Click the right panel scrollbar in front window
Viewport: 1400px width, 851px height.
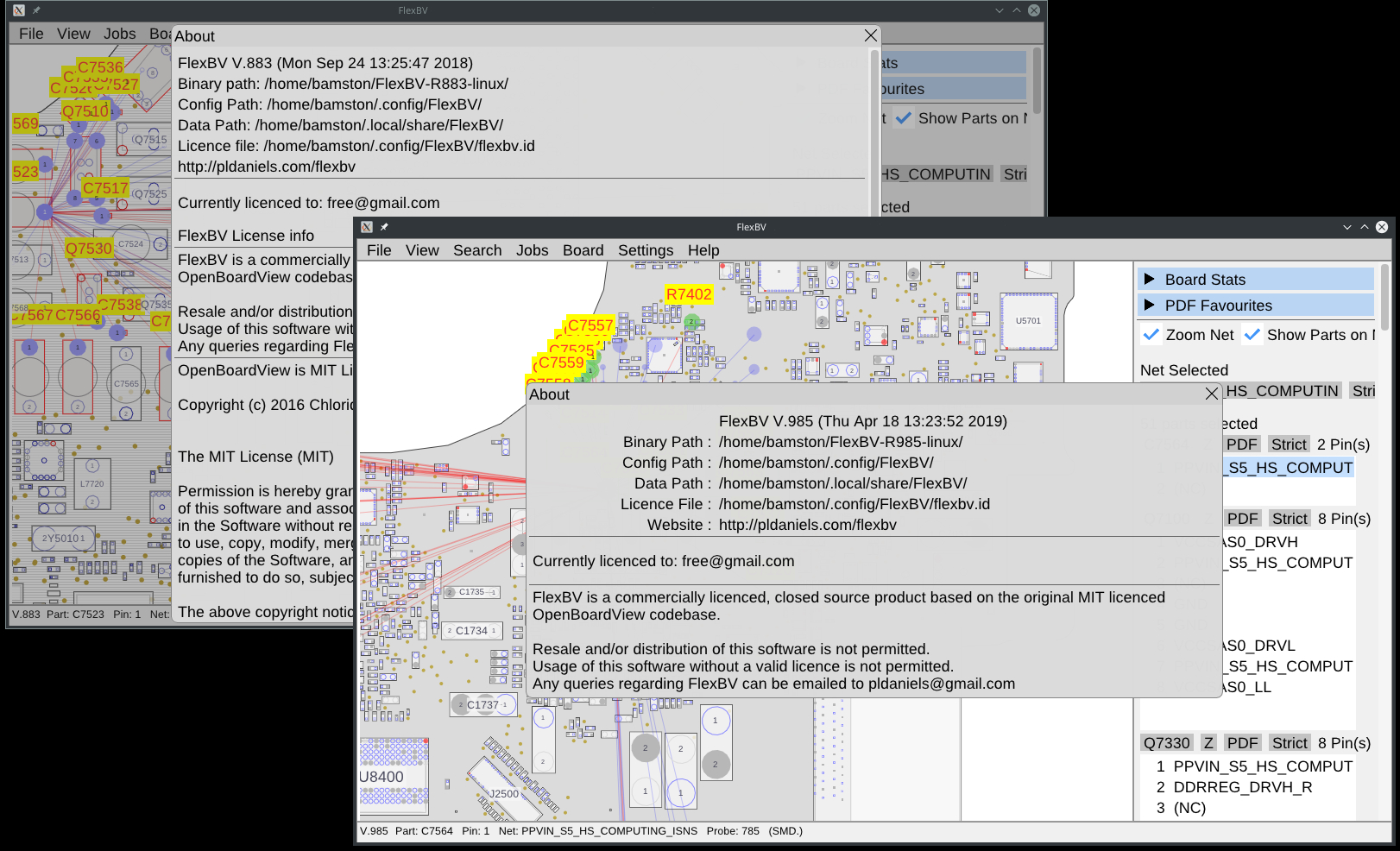click(1384, 298)
